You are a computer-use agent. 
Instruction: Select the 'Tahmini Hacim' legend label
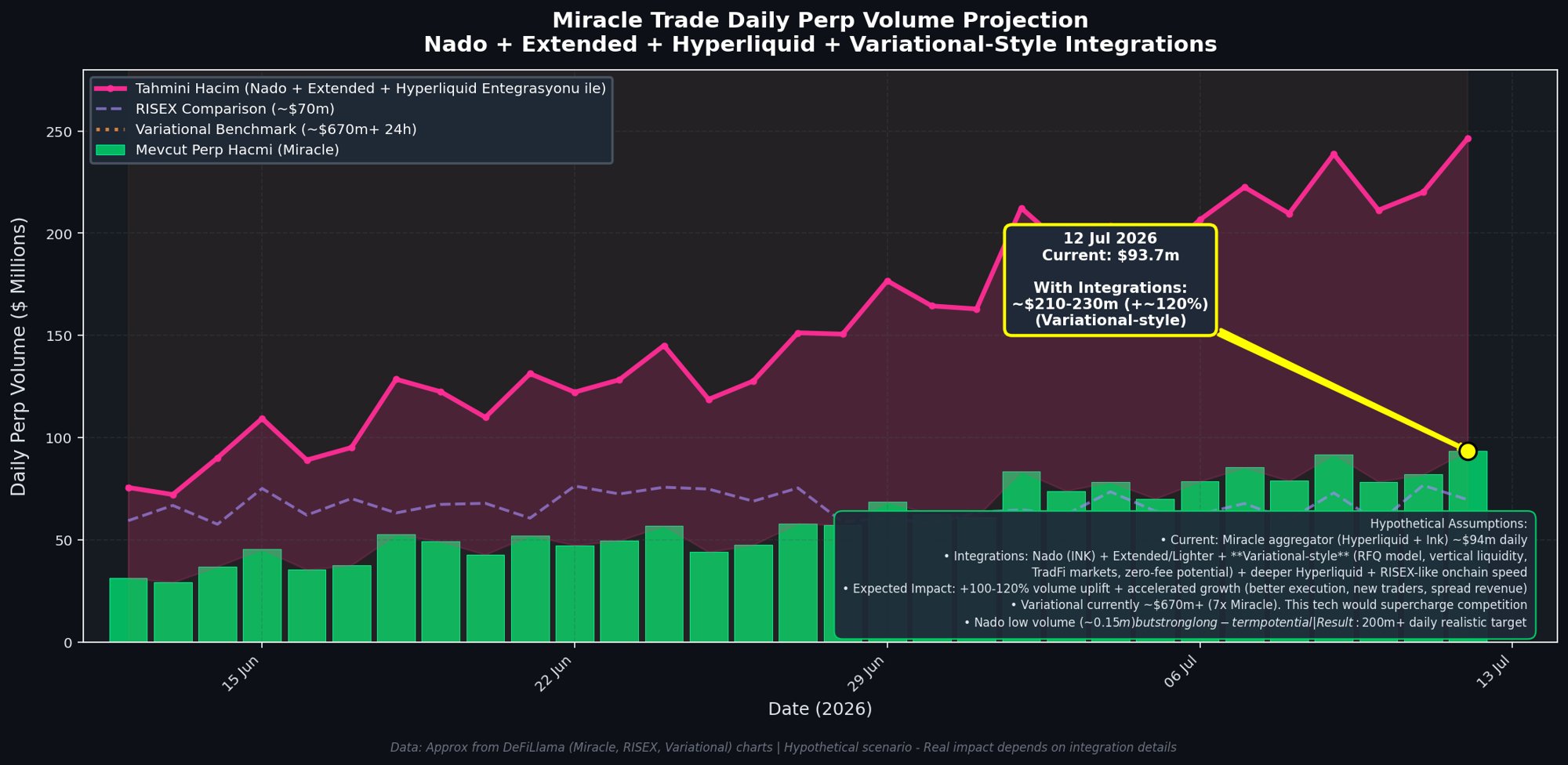[371, 89]
